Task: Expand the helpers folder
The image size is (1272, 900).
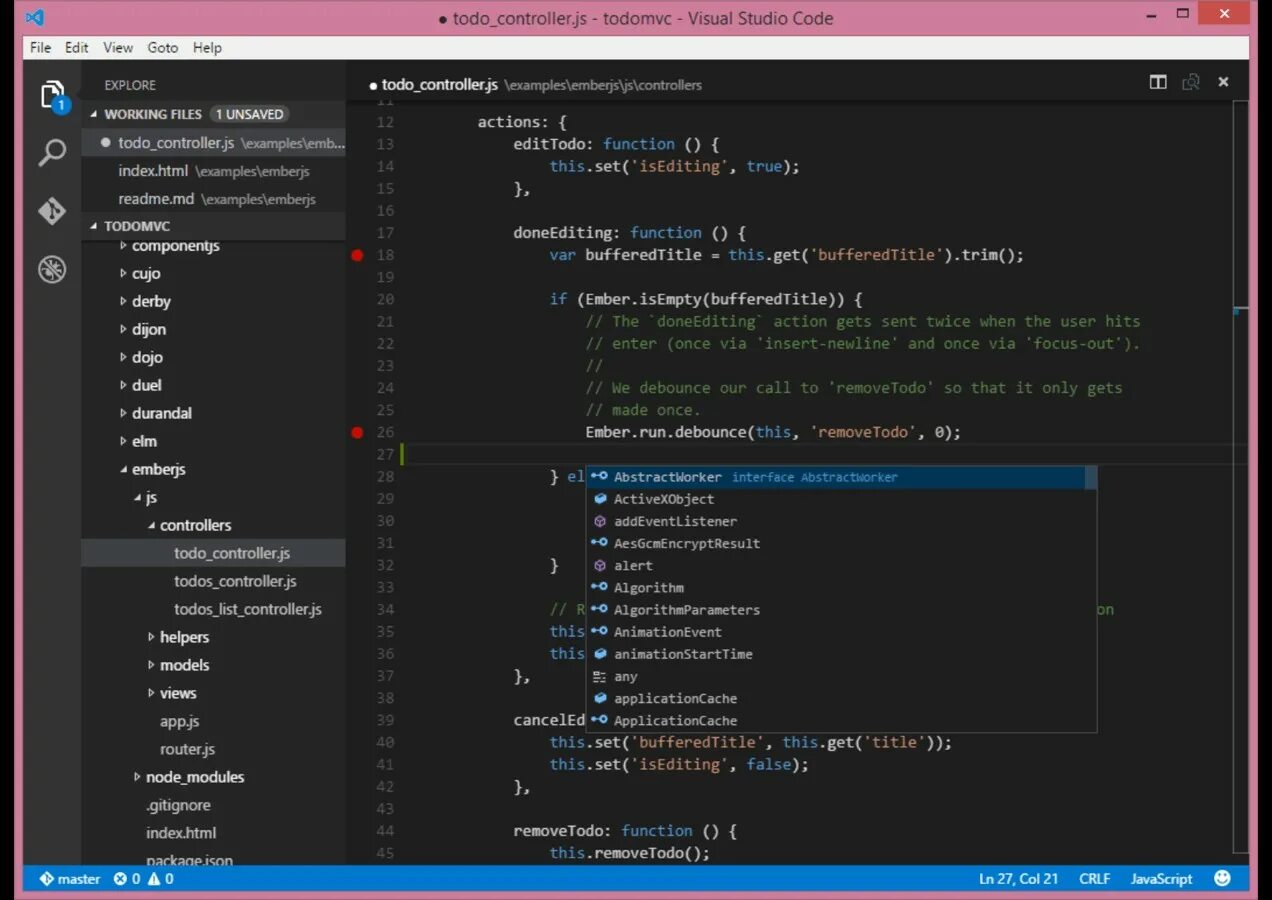Action: (151, 637)
